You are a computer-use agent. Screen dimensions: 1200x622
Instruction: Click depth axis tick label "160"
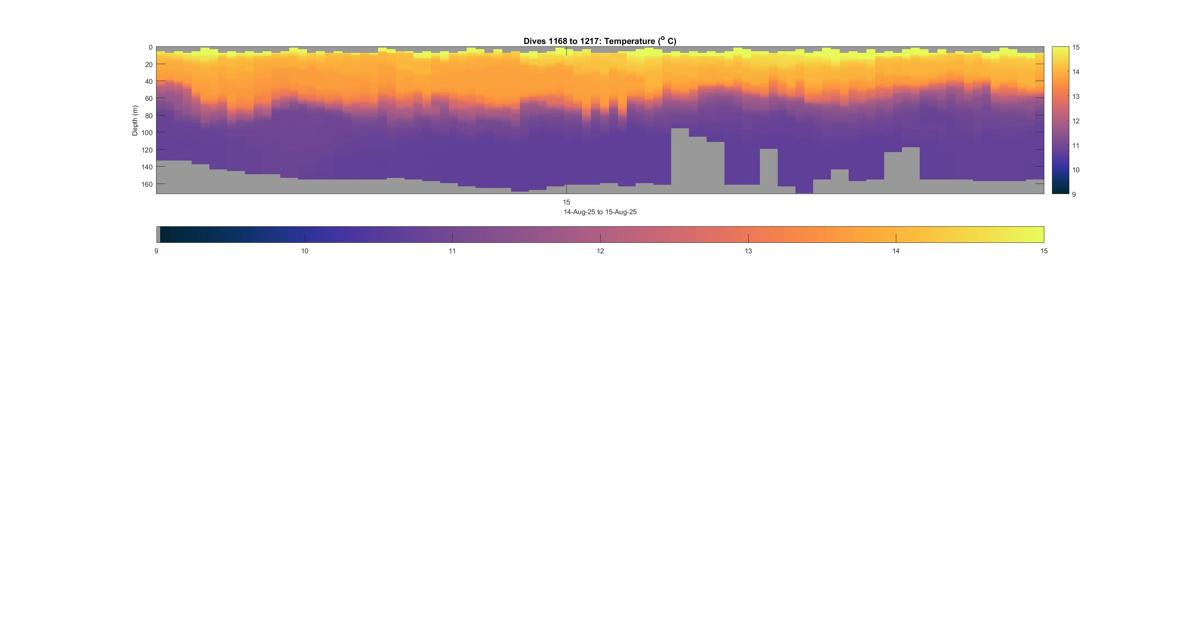click(146, 184)
